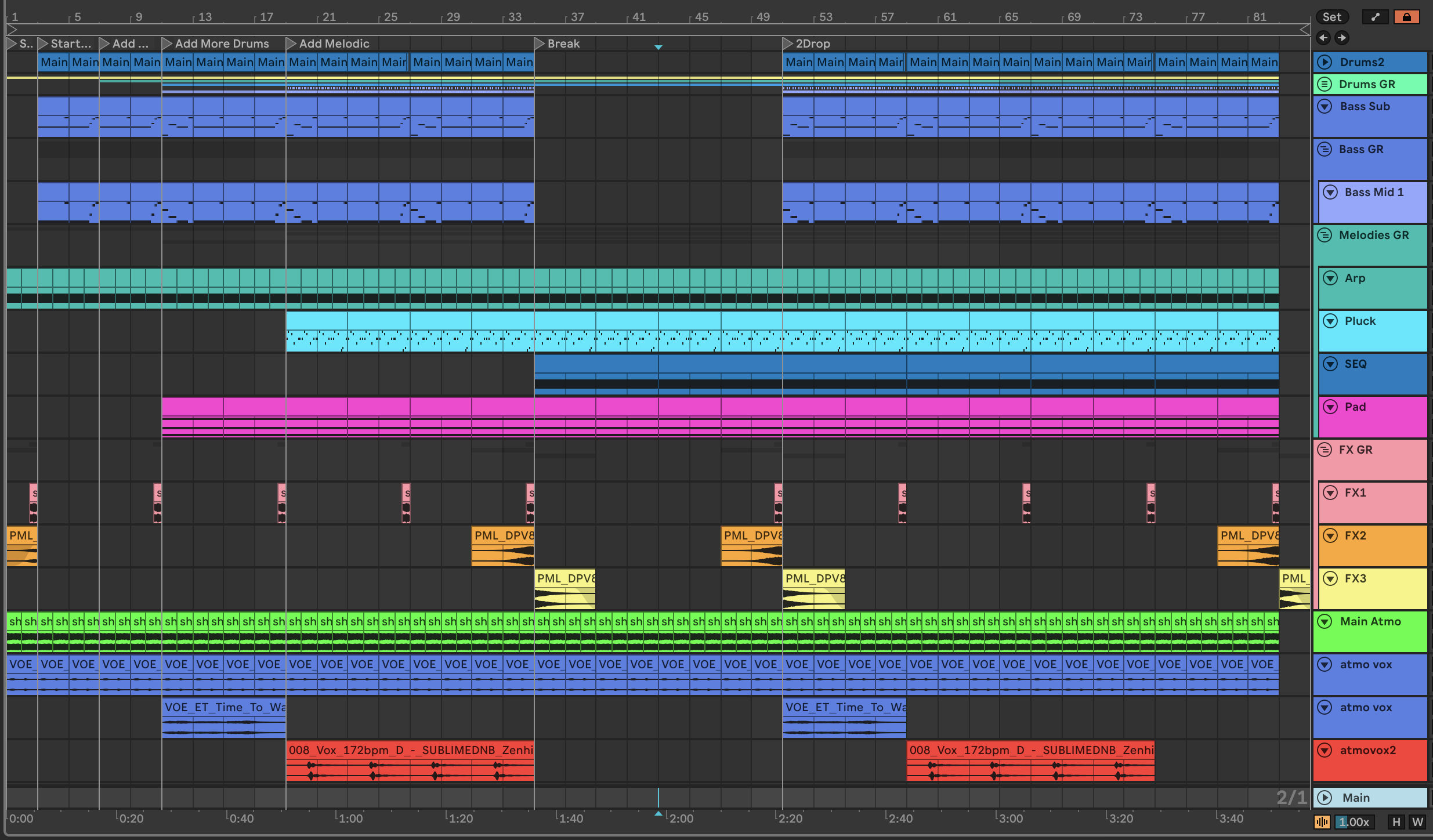
Task: Jump to next locator arrow
Action: point(1341,38)
